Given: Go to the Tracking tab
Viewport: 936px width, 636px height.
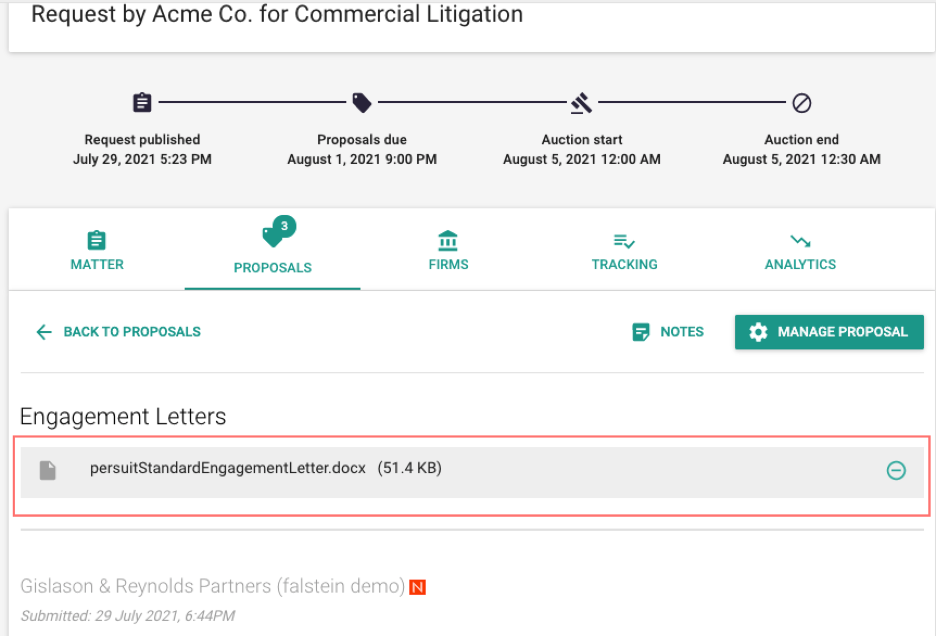Looking at the screenshot, I should 624,251.
